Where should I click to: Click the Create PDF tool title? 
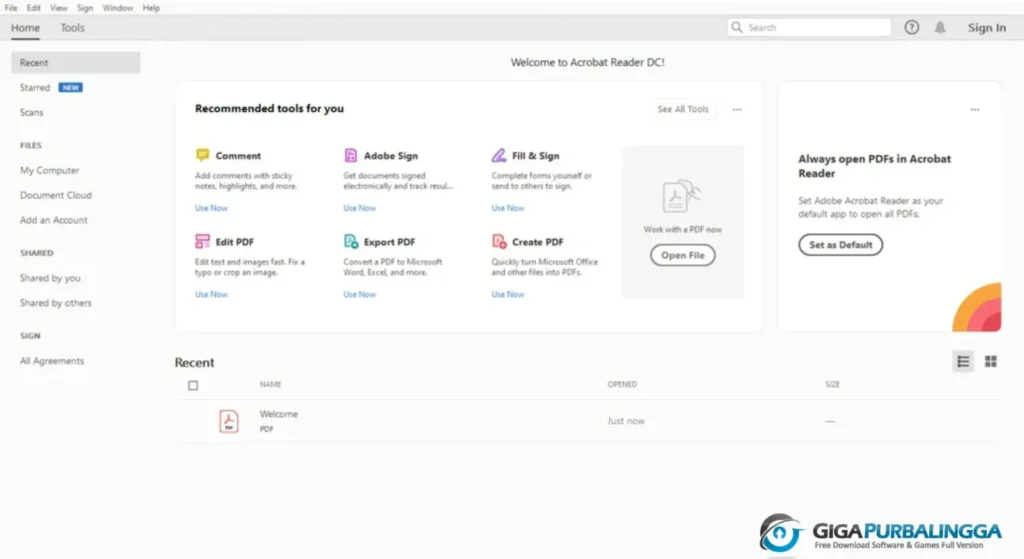click(537, 242)
